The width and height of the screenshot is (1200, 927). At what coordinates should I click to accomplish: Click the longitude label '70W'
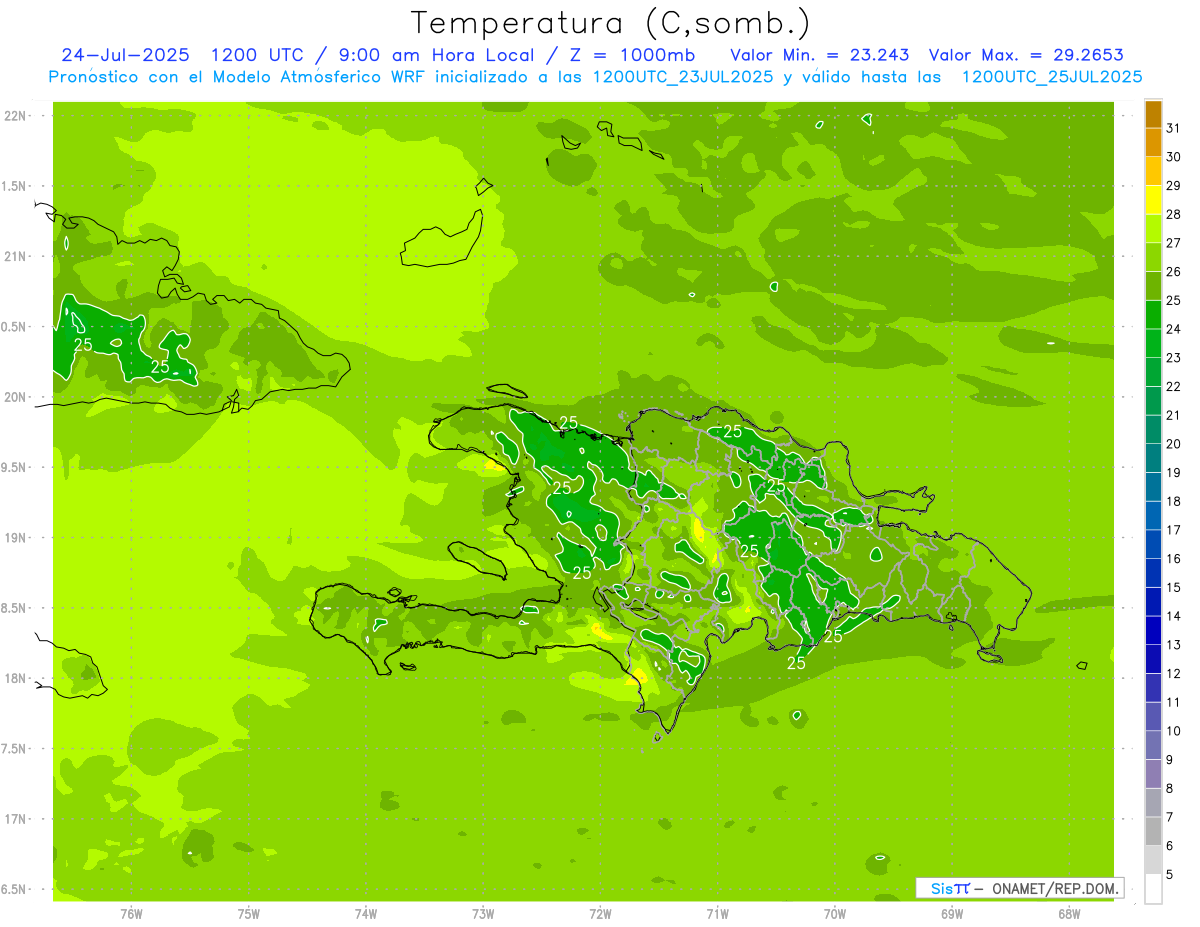[x=835, y=914]
